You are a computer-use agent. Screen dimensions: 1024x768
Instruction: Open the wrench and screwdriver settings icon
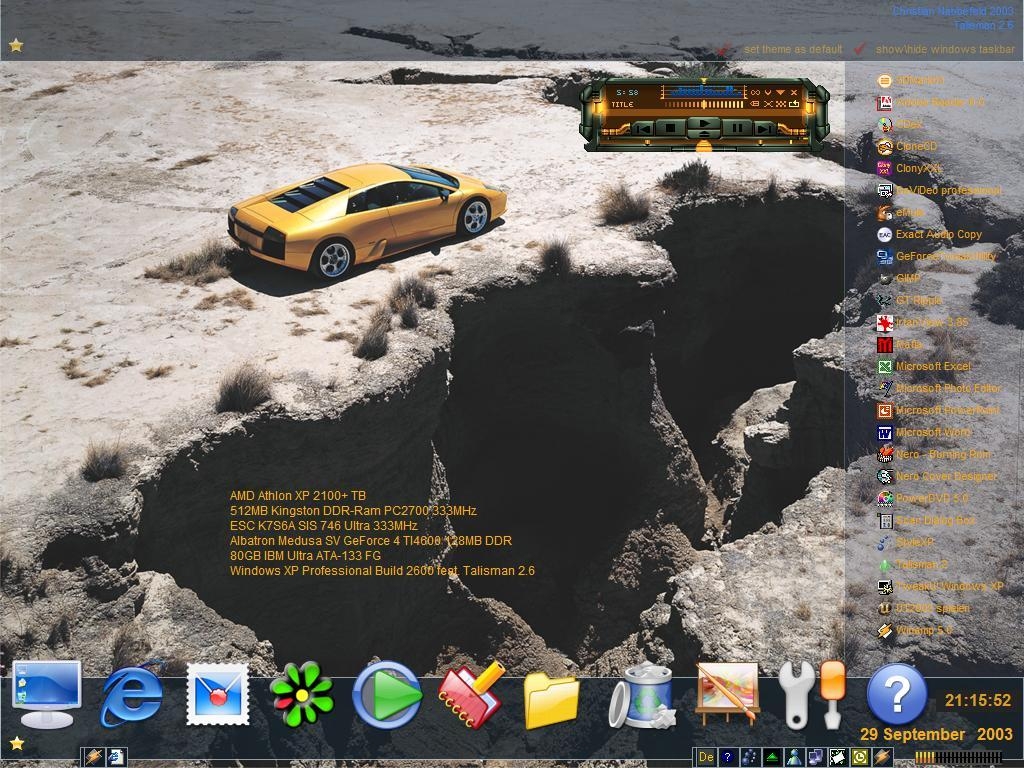point(812,694)
